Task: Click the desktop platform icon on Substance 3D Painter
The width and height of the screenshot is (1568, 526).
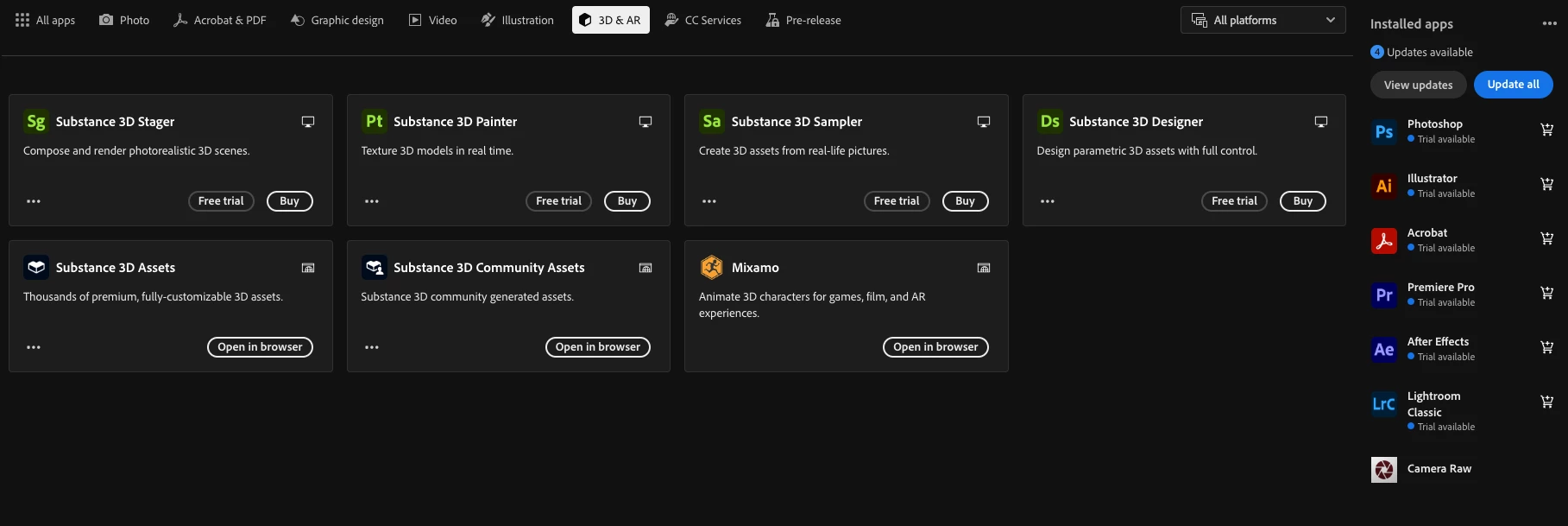Action: (x=645, y=122)
